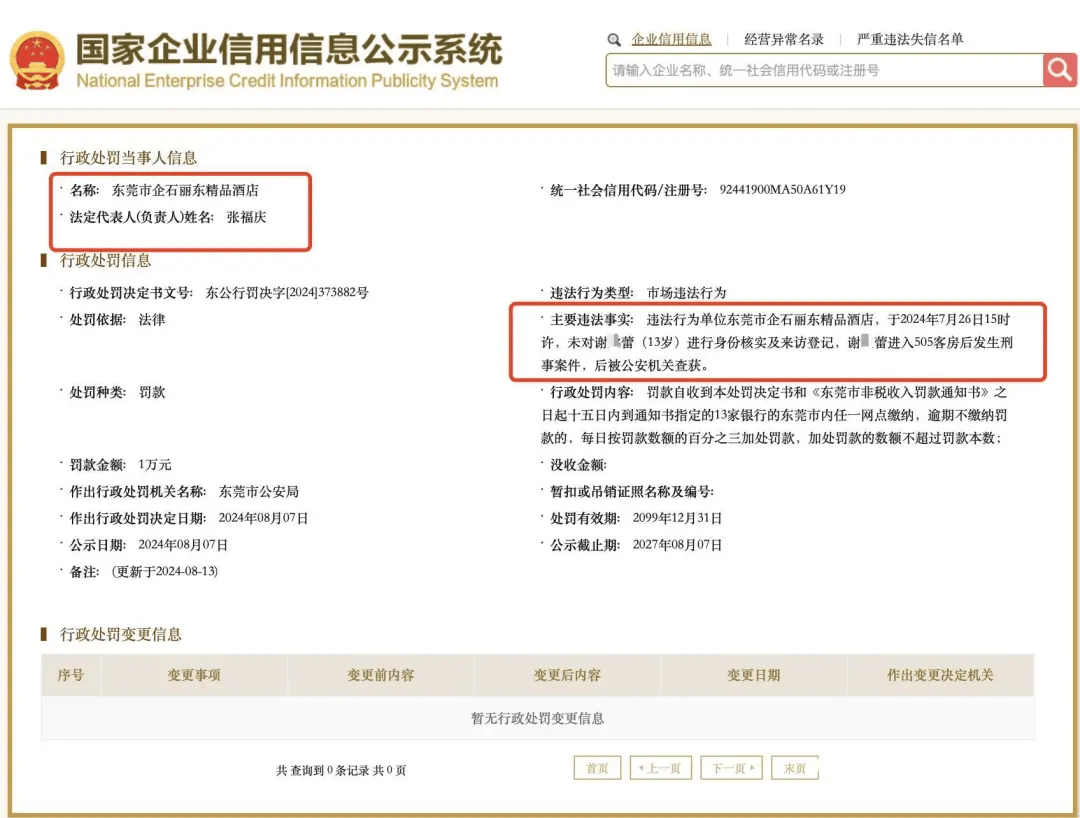Click section heading 行政处罚当事人信息
Image resolution: width=1080 pixels, height=818 pixels.
click(128, 158)
